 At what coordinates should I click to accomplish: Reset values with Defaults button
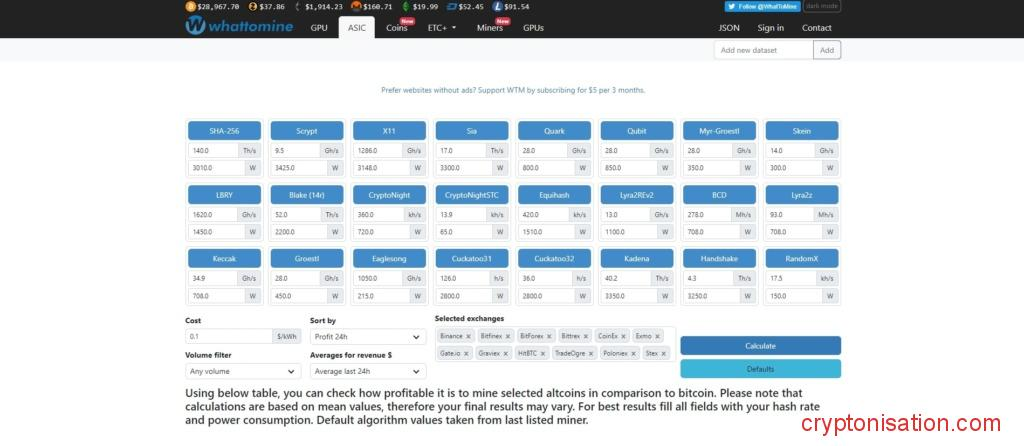[x=760, y=369]
